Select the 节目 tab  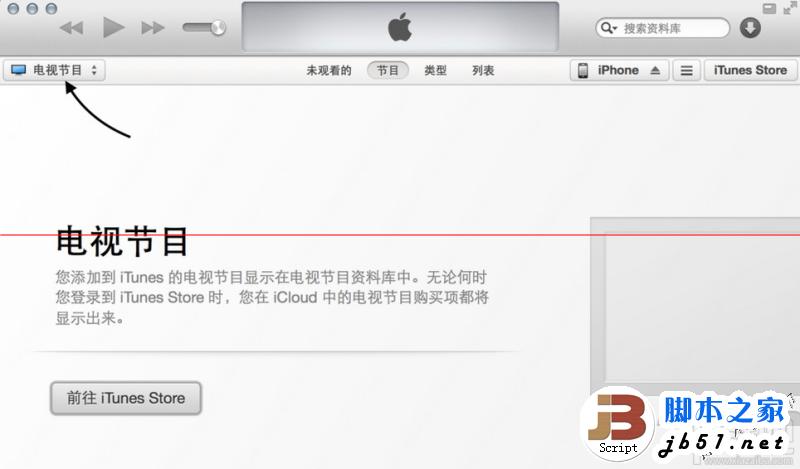pos(388,70)
